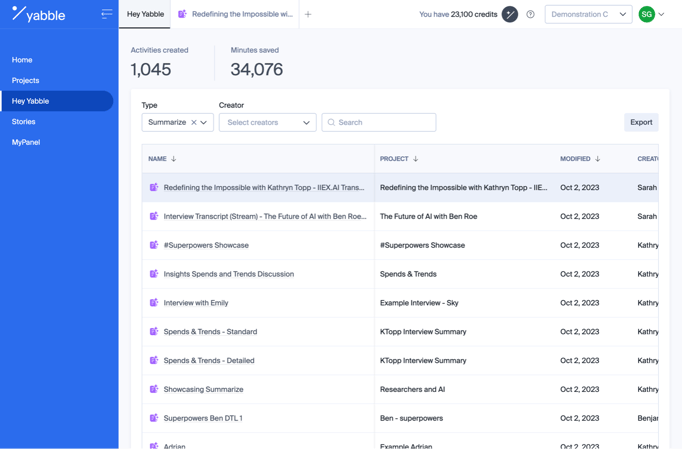The height and width of the screenshot is (451, 682).
Task: Click the icon beside Spends & Trends - Standard
Action: click(154, 331)
